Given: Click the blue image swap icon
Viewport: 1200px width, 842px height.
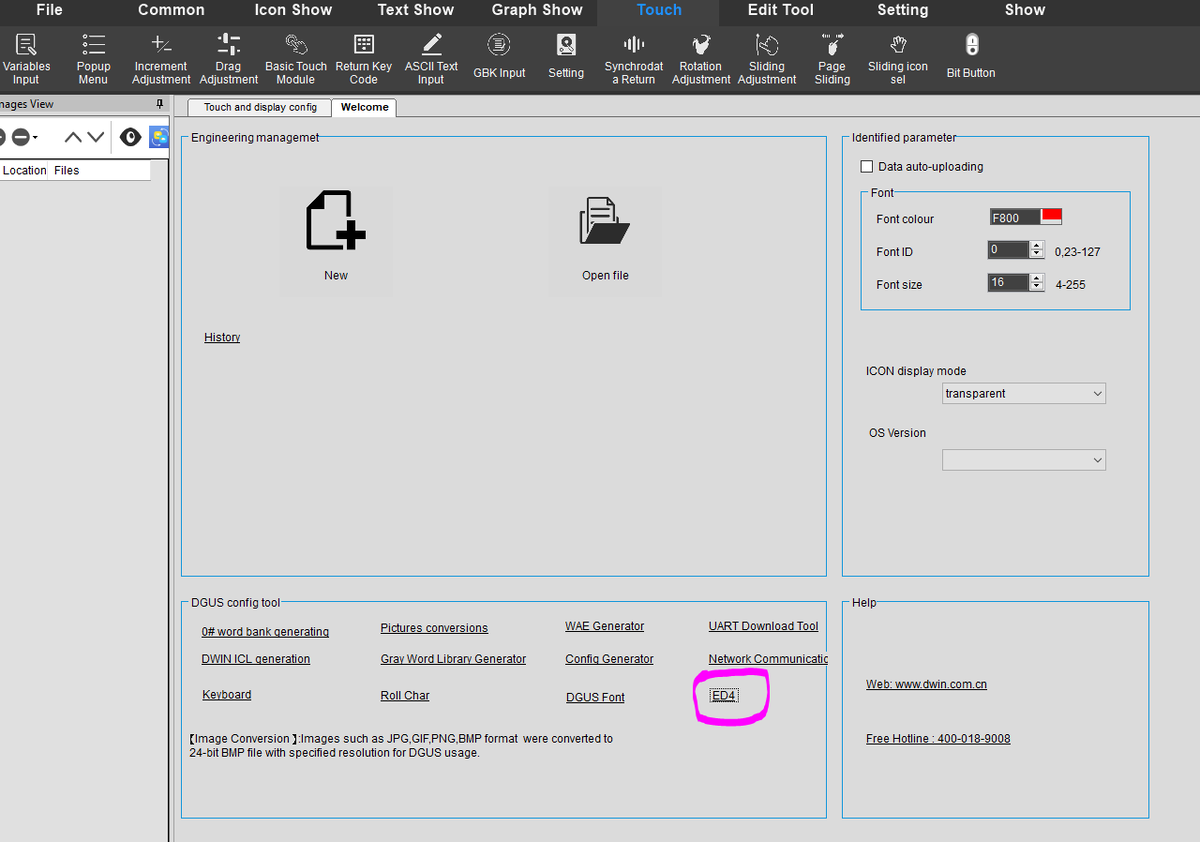Looking at the screenshot, I should 158,137.
